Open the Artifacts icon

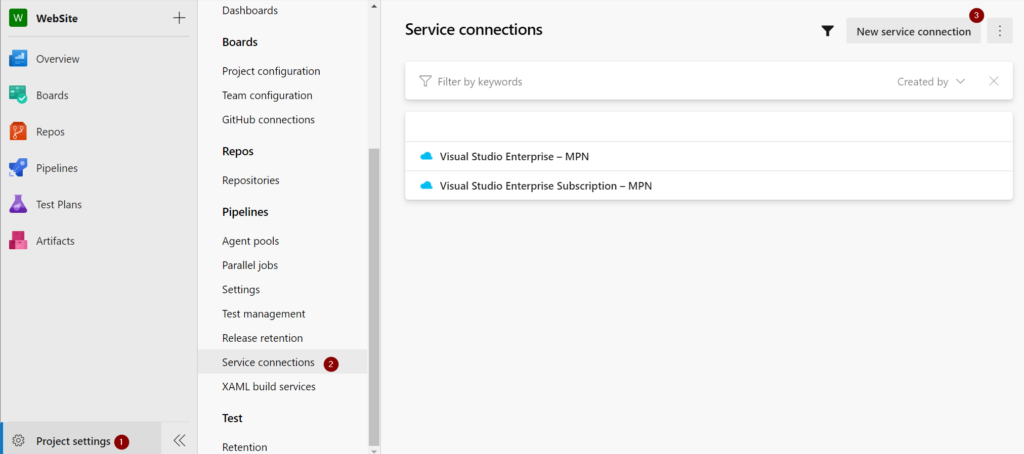tap(17, 241)
